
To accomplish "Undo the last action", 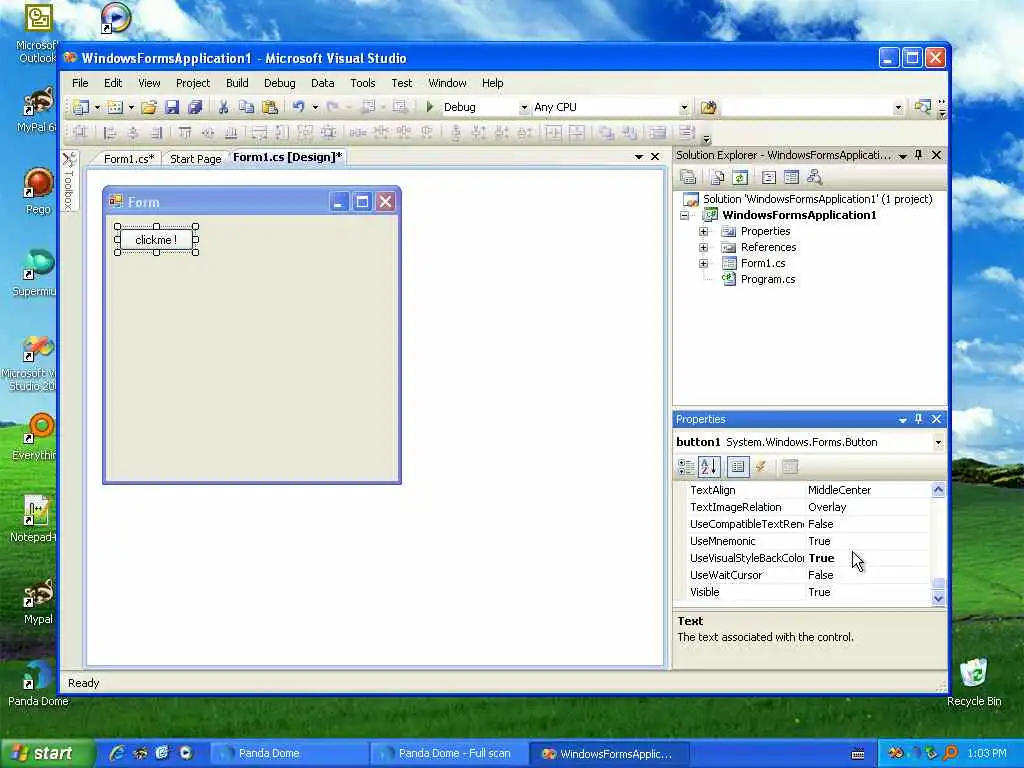I will pyautogui.click(x=298, y=107).
